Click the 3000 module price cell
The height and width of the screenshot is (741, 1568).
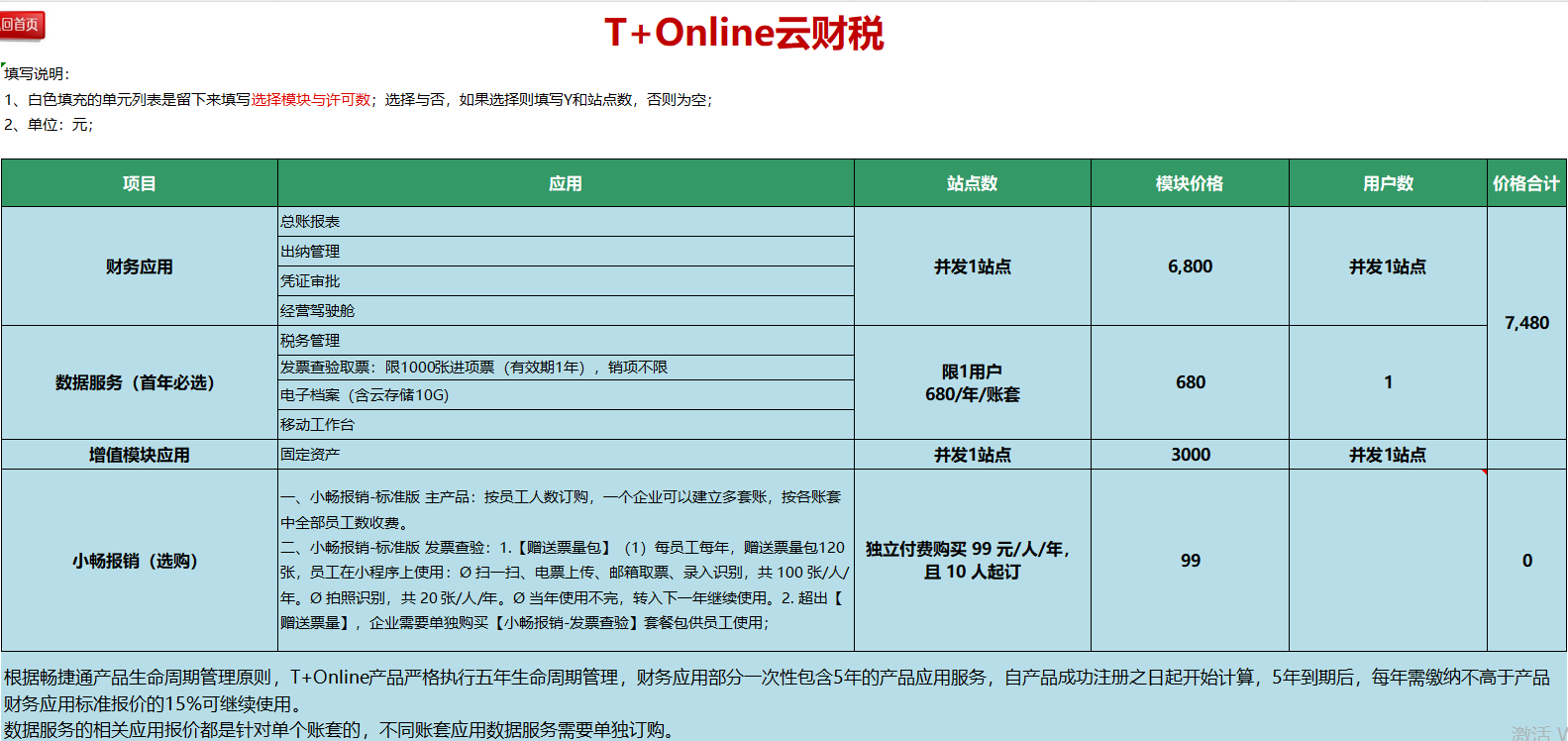[1190, 455]
